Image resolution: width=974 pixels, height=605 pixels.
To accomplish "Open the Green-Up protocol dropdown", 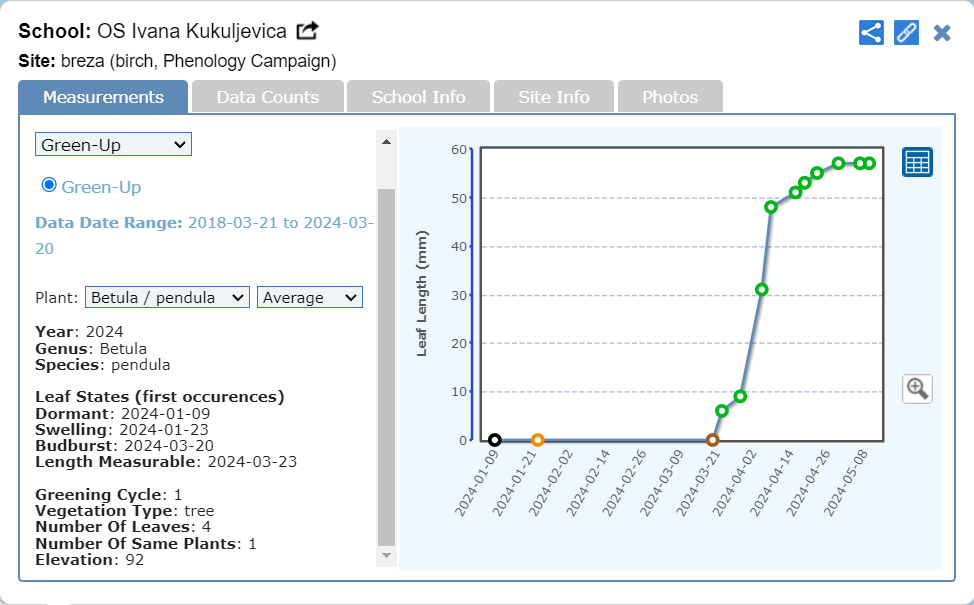I will click(x=113, y=145).
